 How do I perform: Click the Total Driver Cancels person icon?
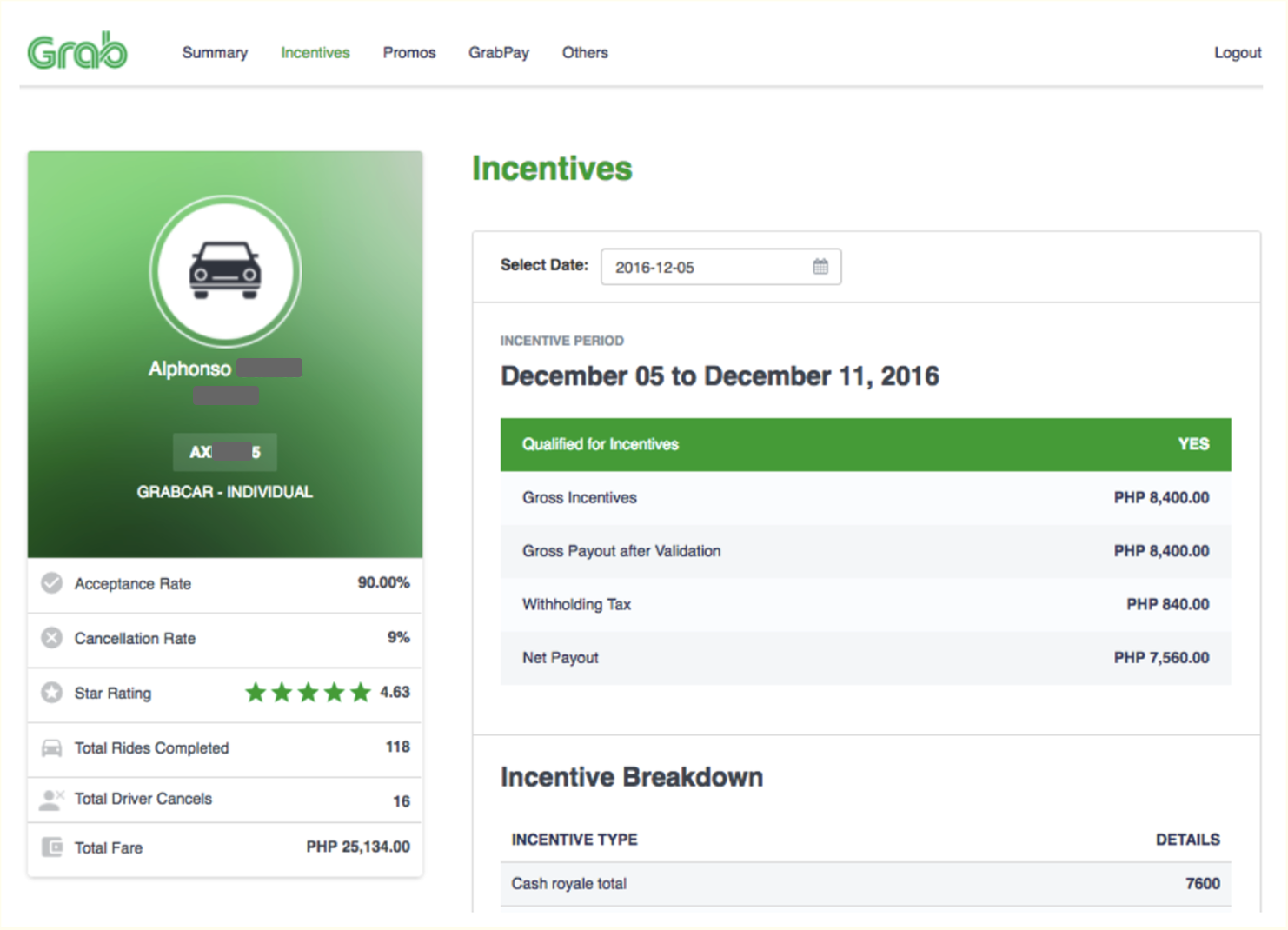coord(52,799)
